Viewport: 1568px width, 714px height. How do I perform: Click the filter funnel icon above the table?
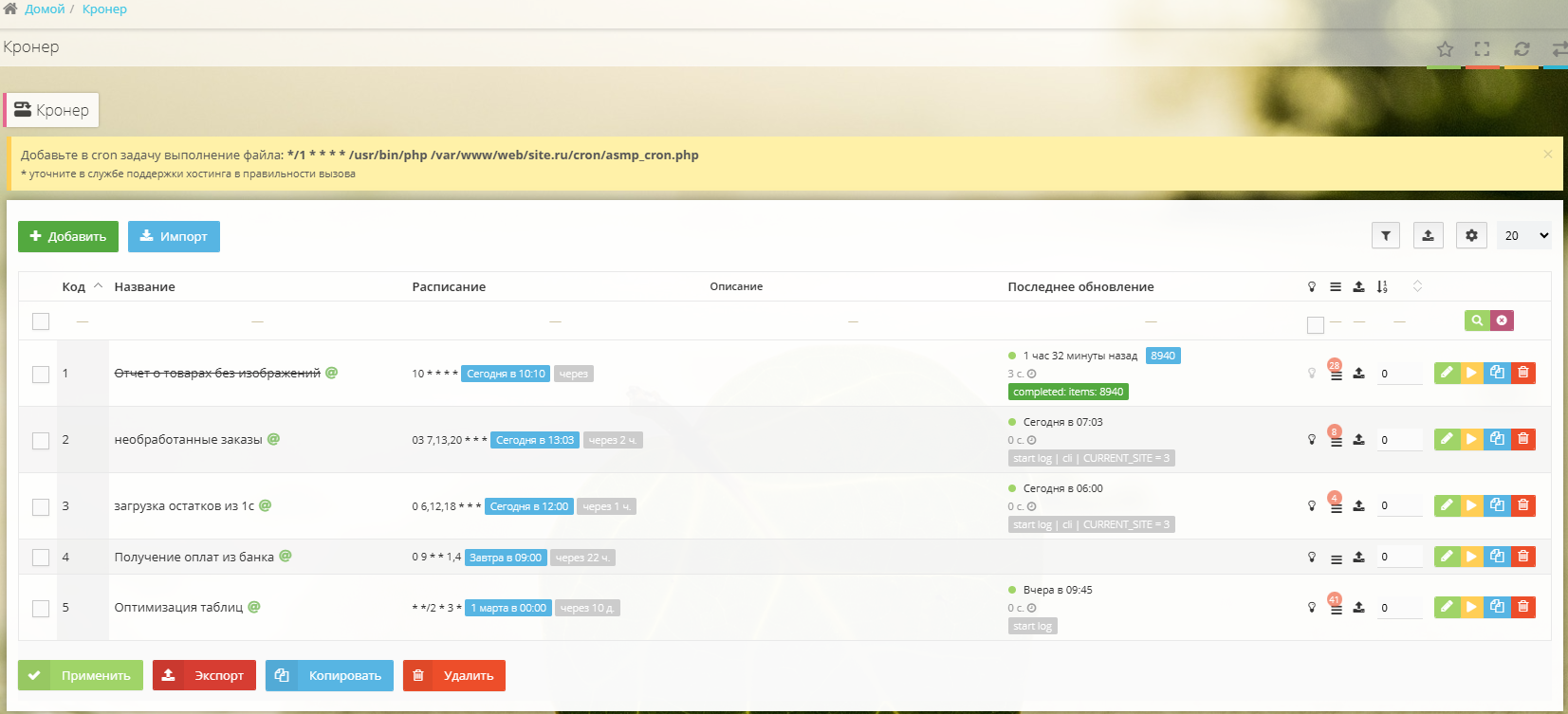[x=1386, y=236]
